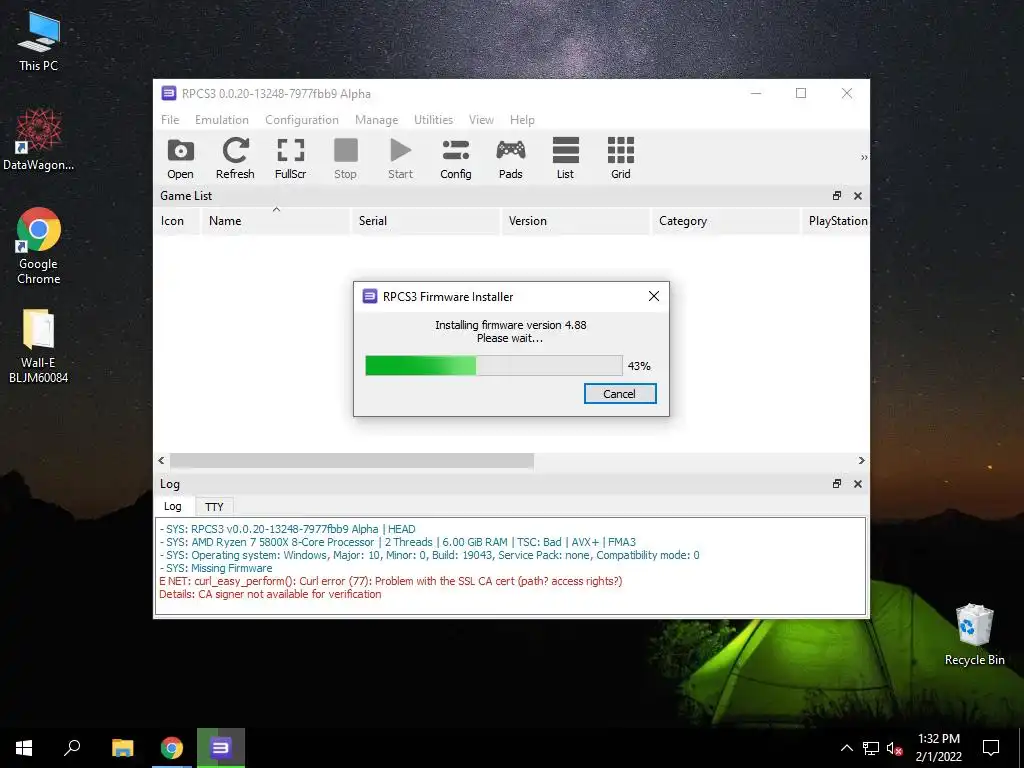Screen dimensions: 1024x768
Task: Click the 'CA signer not available' log line
Action: click(270, 594)
